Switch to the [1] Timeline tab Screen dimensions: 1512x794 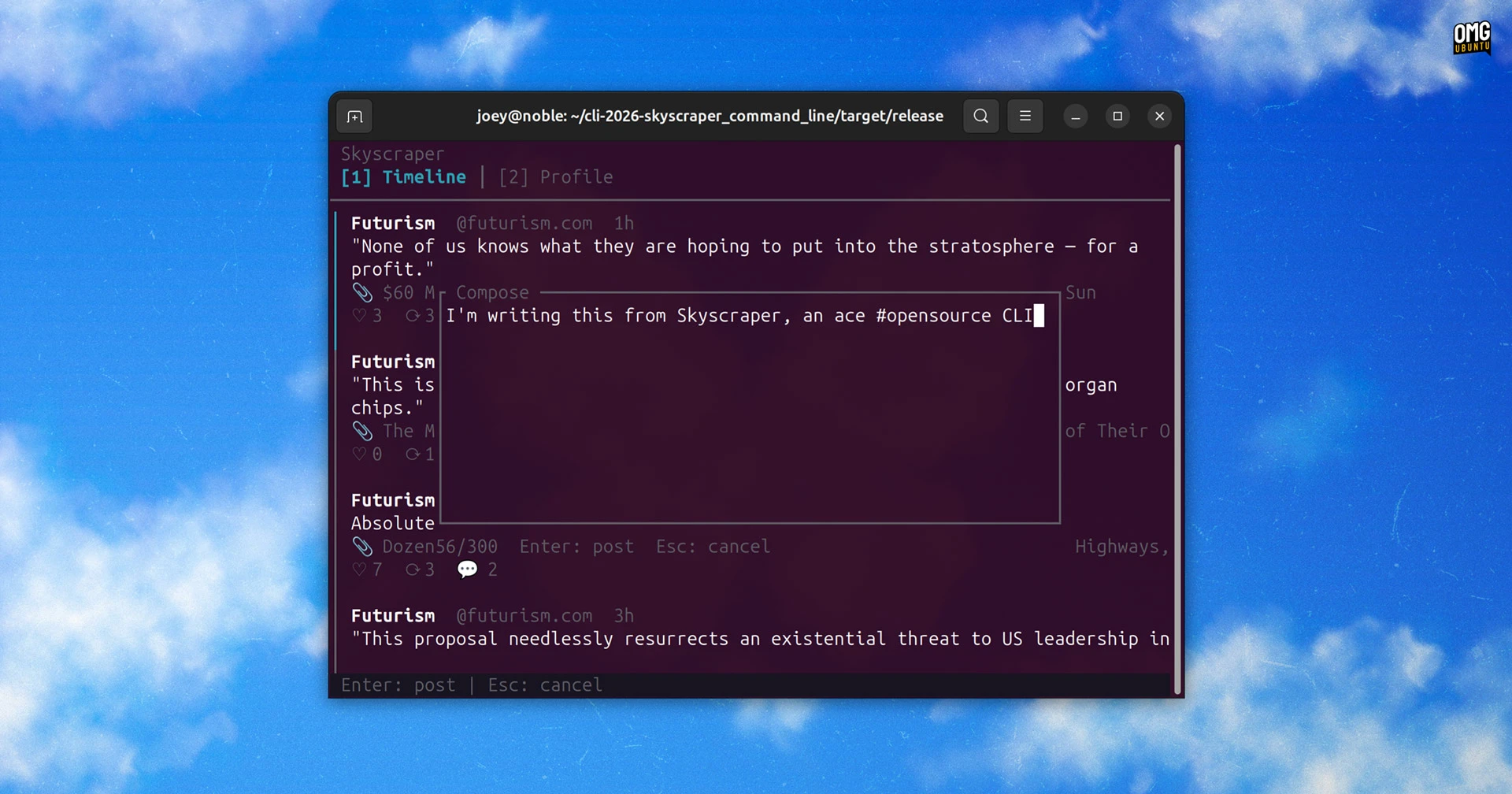tap(403, 177)
